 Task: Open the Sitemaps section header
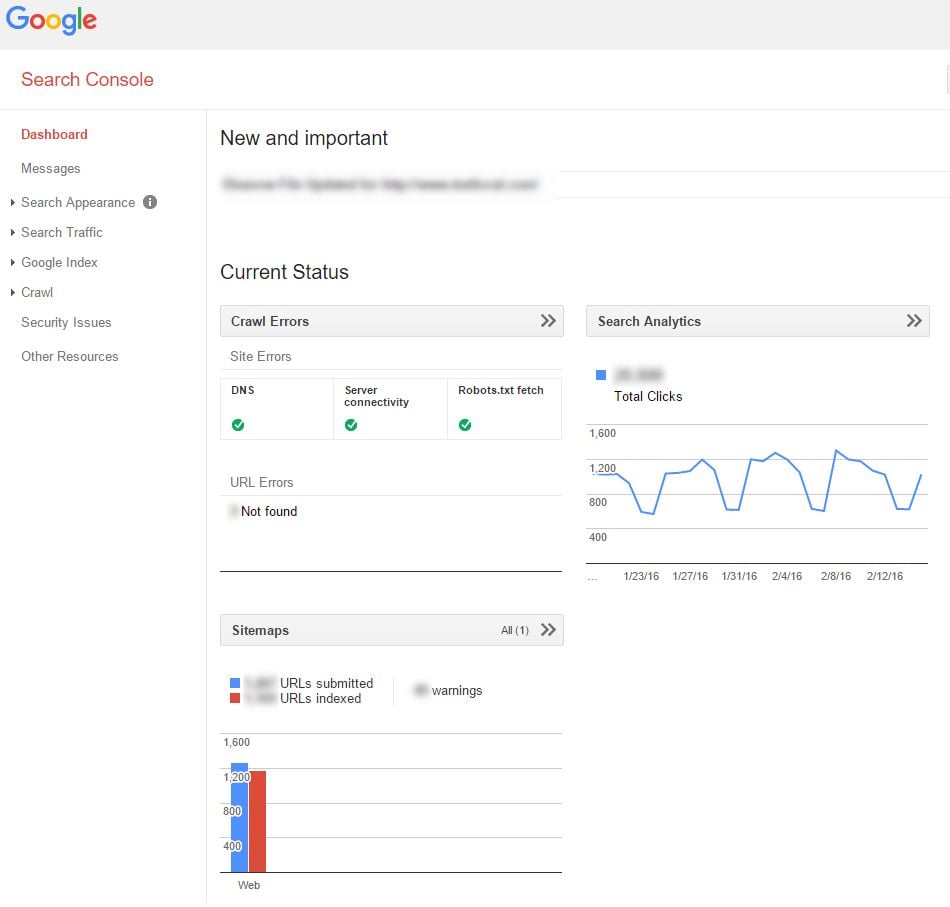click(x=391, y=630)
